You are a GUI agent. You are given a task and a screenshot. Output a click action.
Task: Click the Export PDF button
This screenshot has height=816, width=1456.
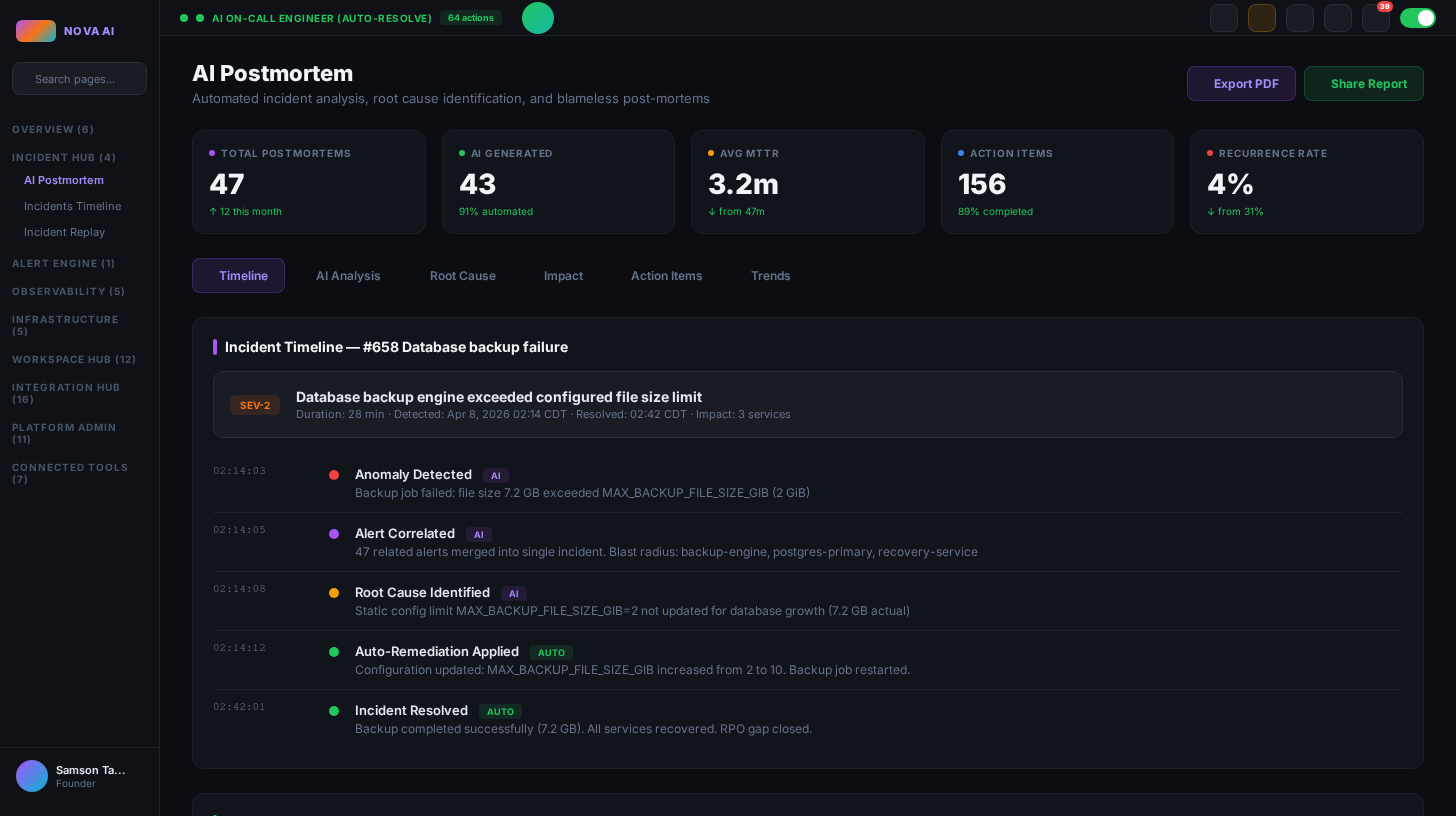[1241, 84]
